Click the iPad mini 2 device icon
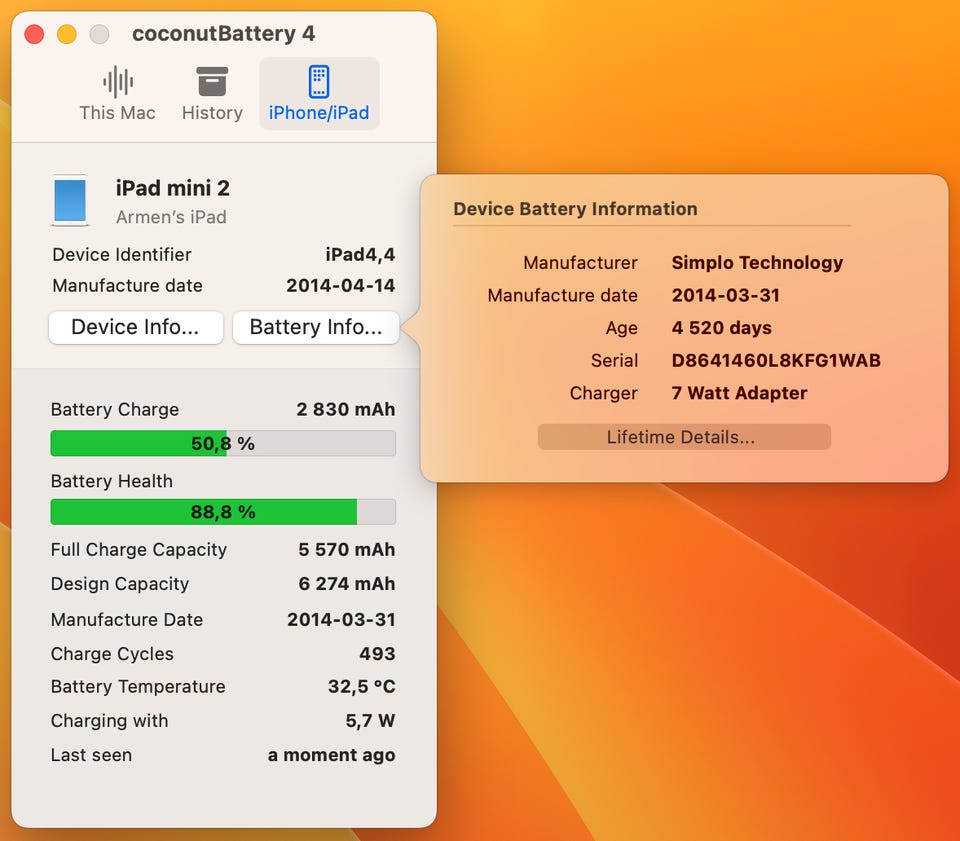This screenshot has height=841, width=960. 70,200
